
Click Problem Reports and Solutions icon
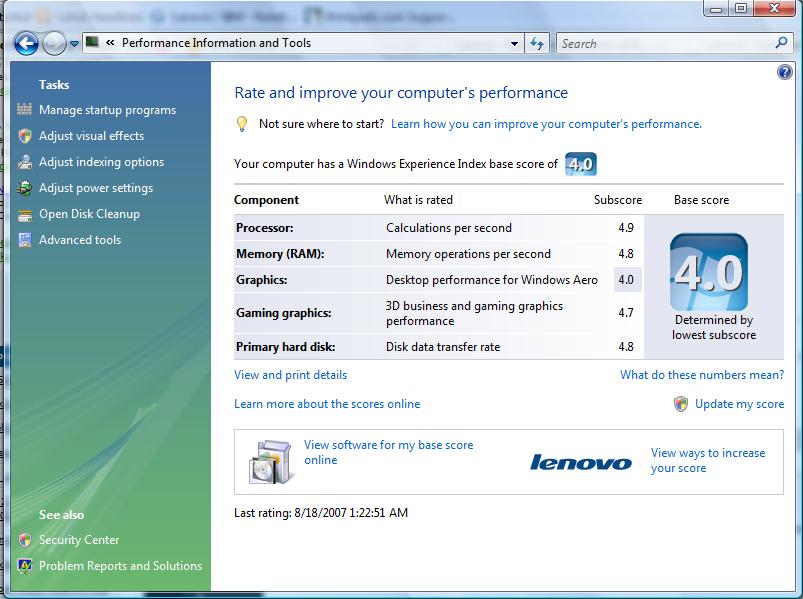[x=25, y=566]
